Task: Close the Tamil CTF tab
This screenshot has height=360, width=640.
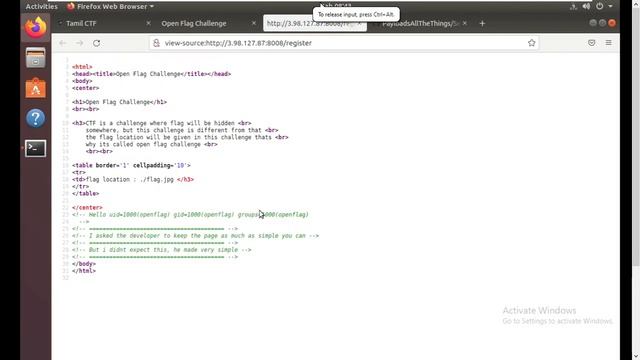Action: (148, 23)
